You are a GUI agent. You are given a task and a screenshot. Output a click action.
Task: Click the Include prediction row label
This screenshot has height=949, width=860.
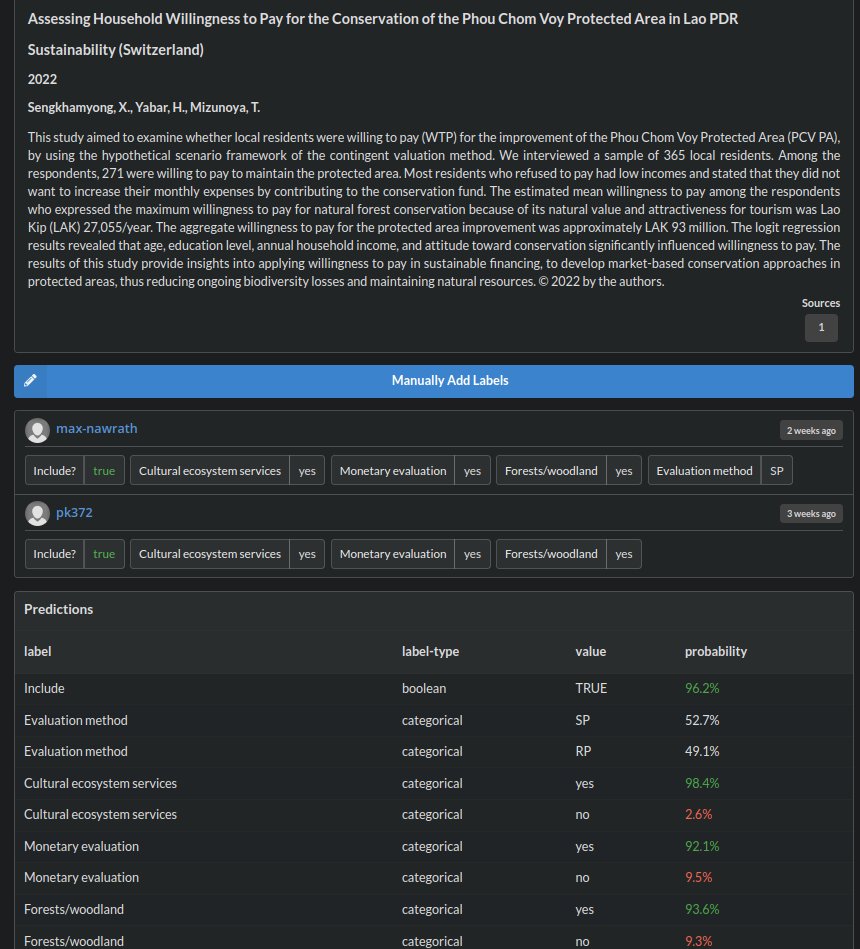[x=44, y=688]
